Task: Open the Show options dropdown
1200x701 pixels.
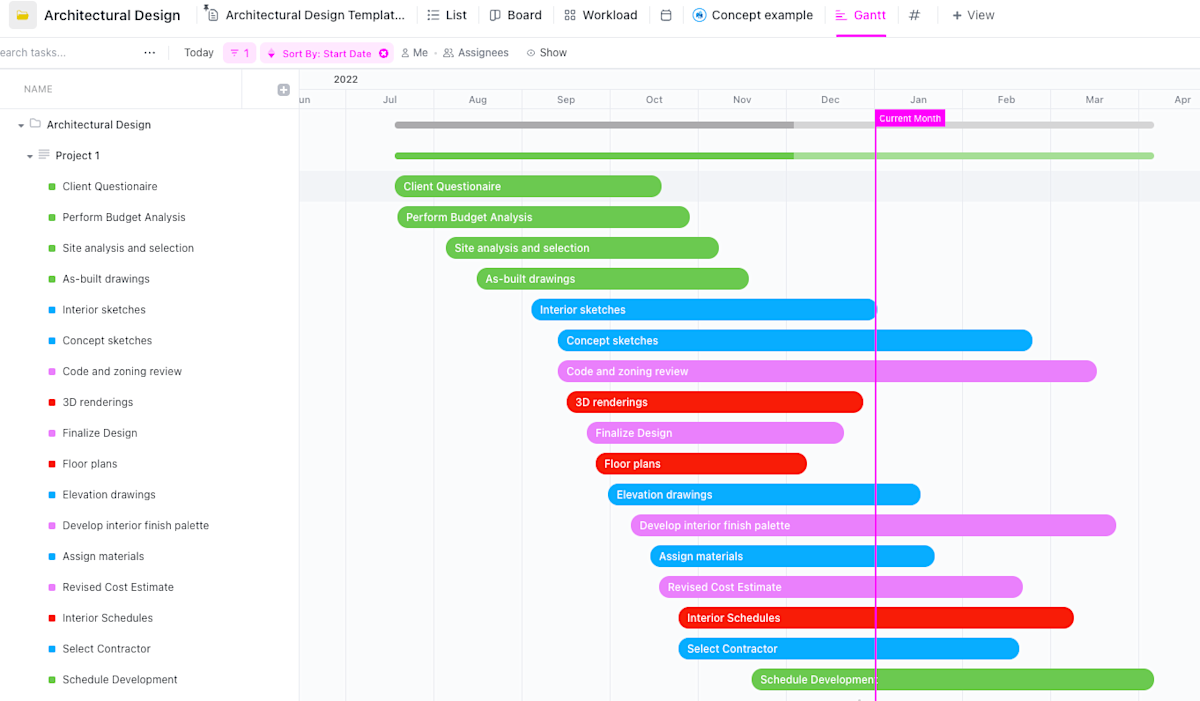Action: (546, 52)
